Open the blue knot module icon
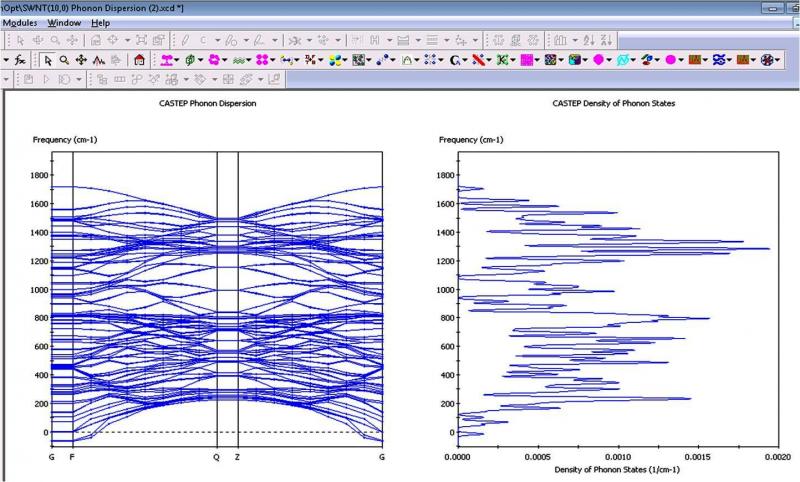The width and height of the screenshot is (800, 482). coord(719,60)
